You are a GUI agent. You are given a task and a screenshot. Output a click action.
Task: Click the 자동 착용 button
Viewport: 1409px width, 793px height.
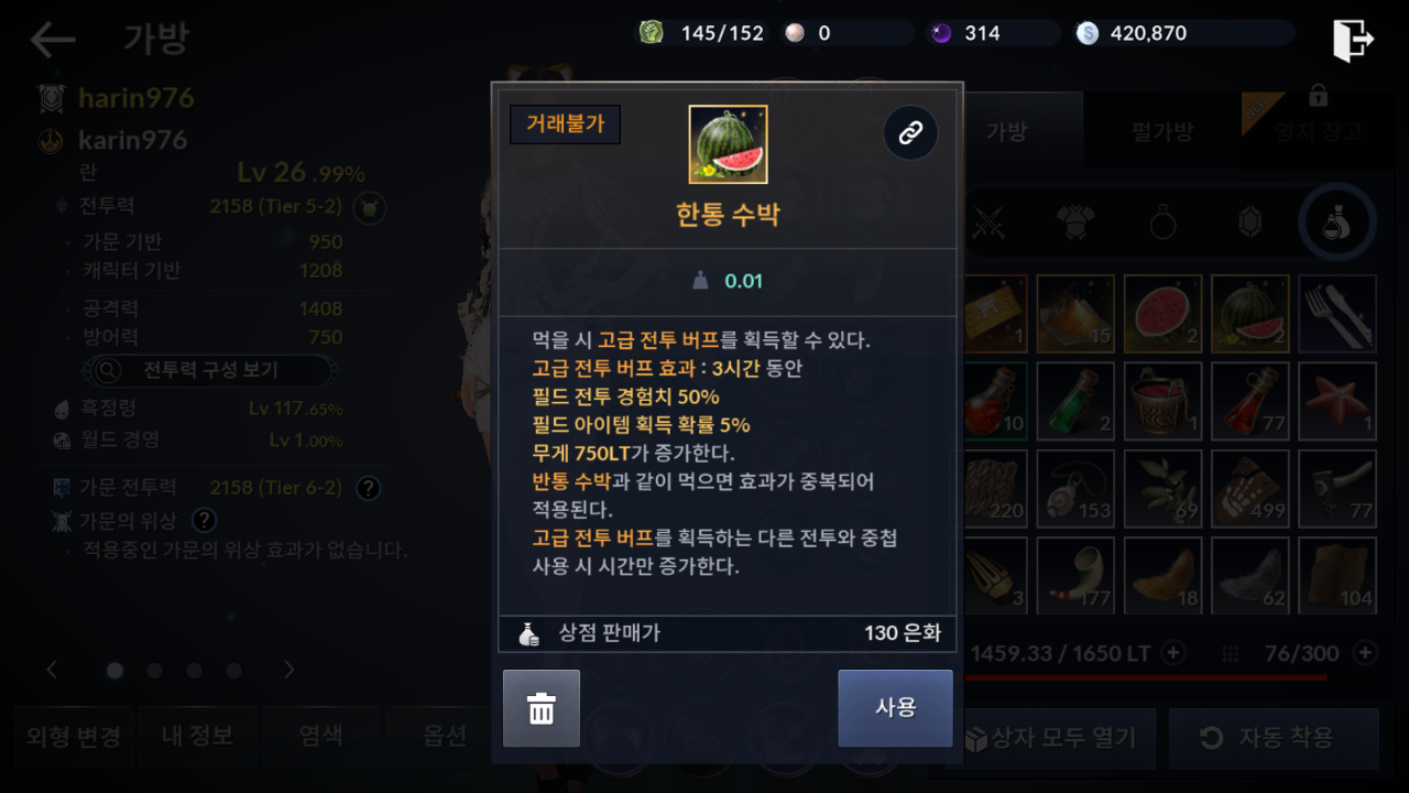click(x=1274, y=738)
